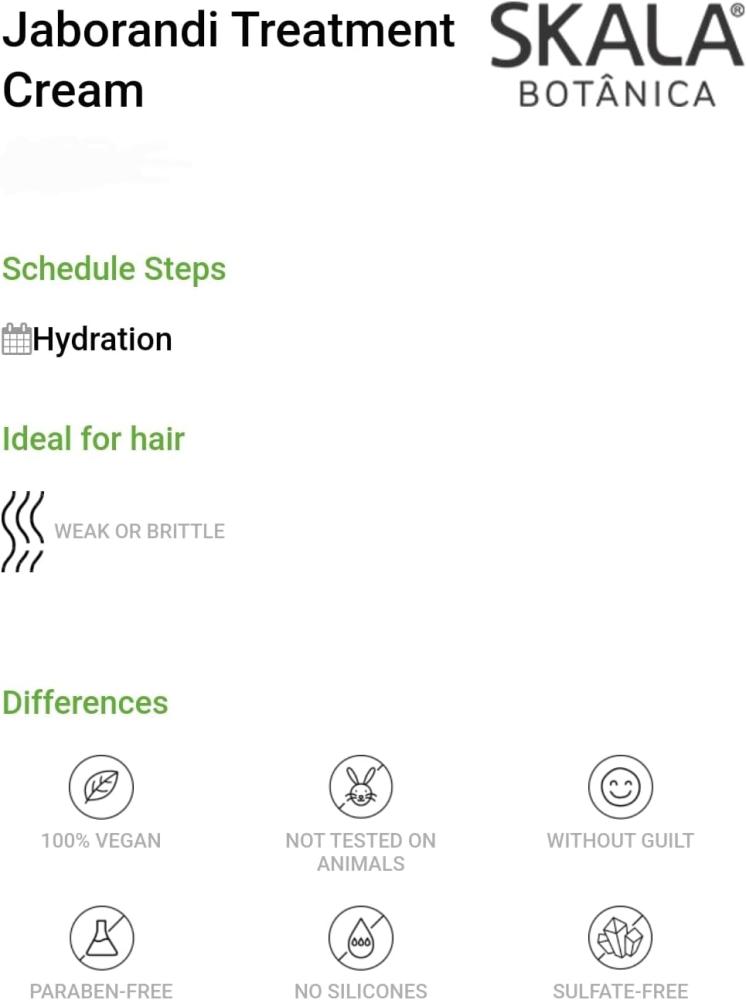The width and height of the screenshot is (746, 1000).
Task: Select the Schedule Steps heading
Action: click(114, 269)
